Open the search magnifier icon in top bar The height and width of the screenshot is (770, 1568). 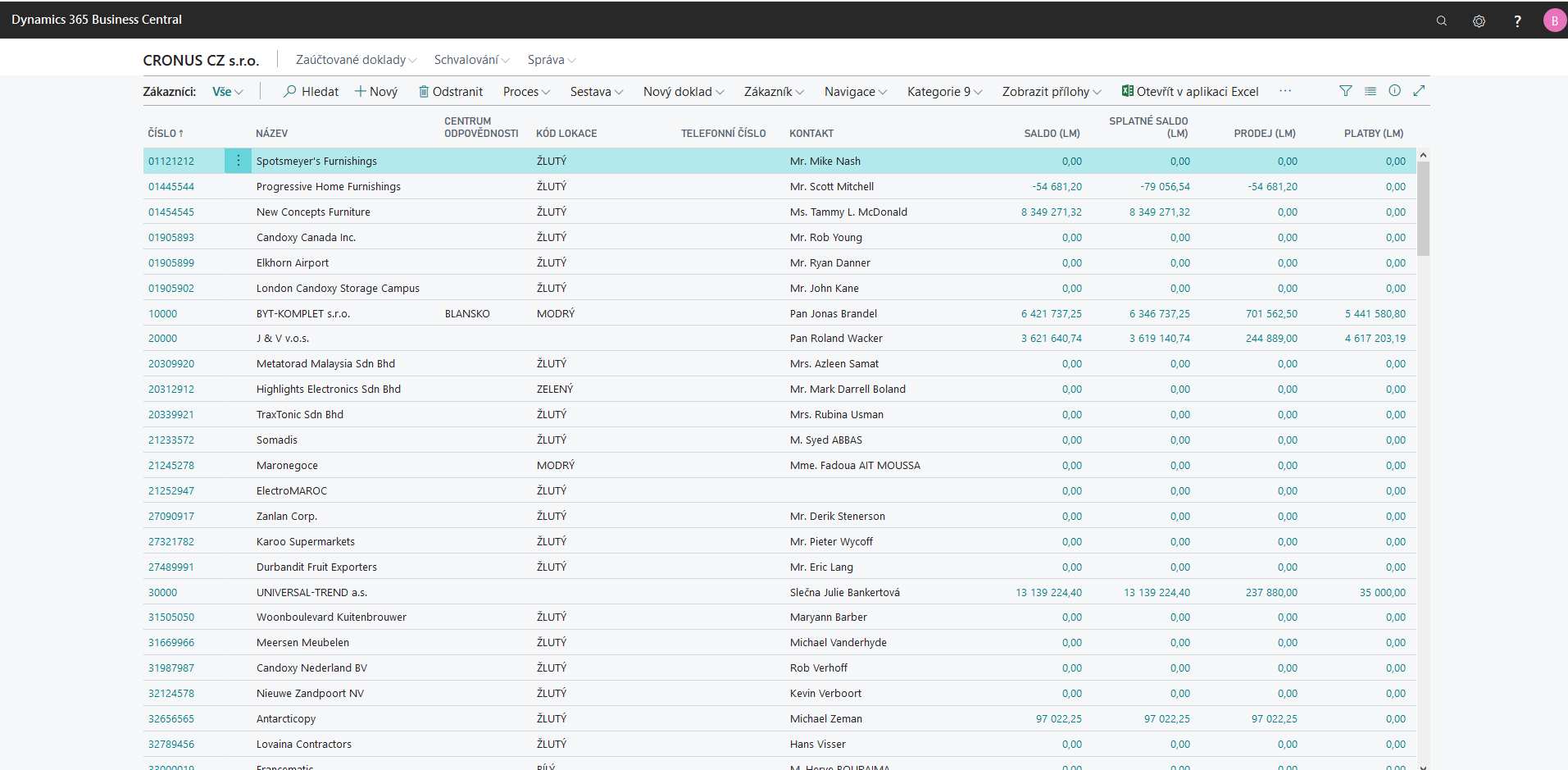[x=1441, y=21]
